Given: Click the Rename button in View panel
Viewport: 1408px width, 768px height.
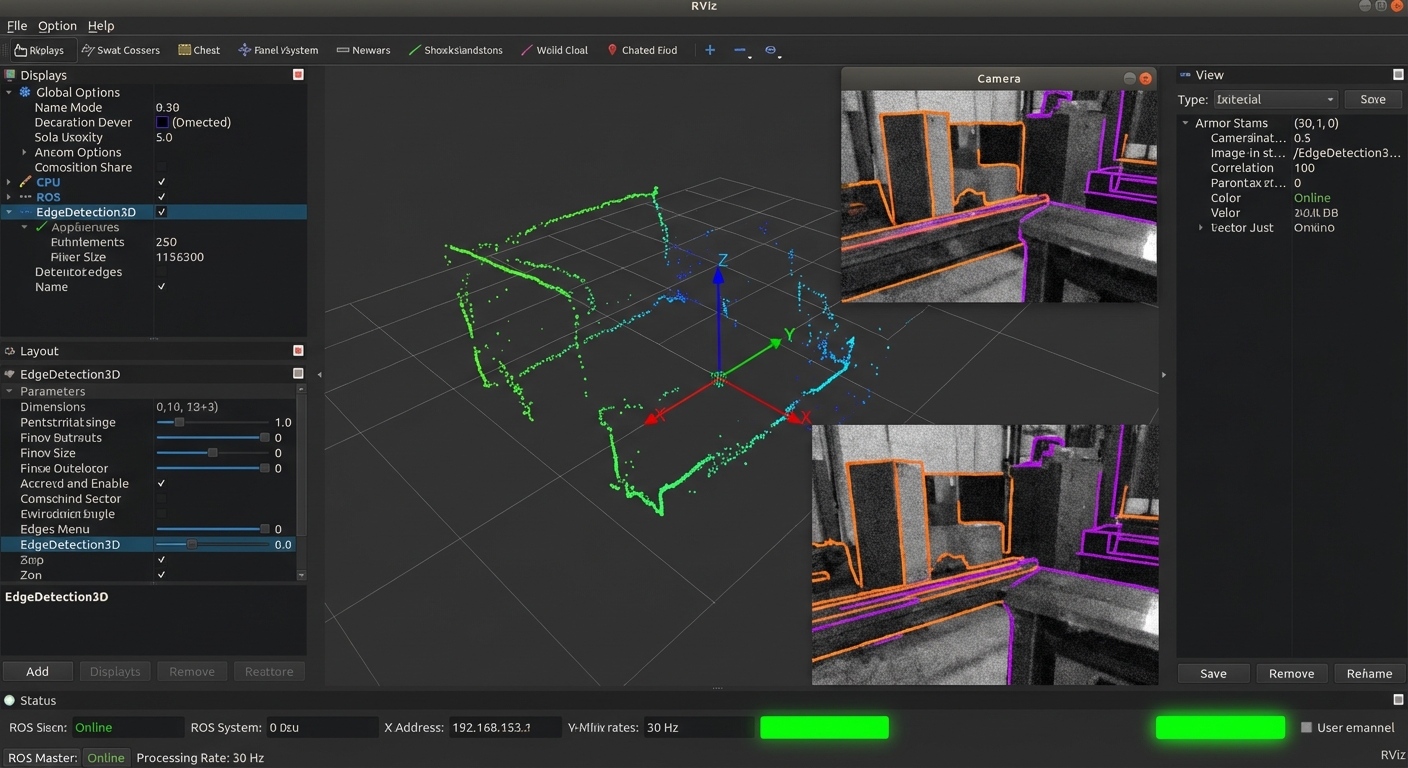Looking at the screenshot, I should pyautogui.click(x=1369, y=673).
